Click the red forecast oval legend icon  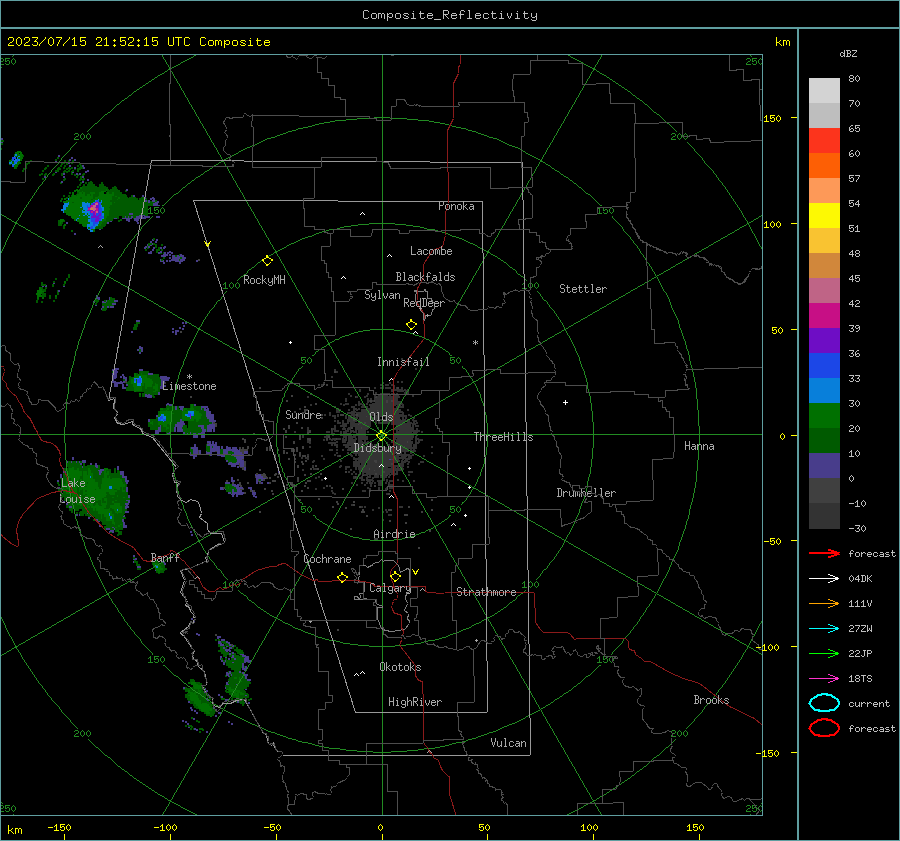click(824, 728)
